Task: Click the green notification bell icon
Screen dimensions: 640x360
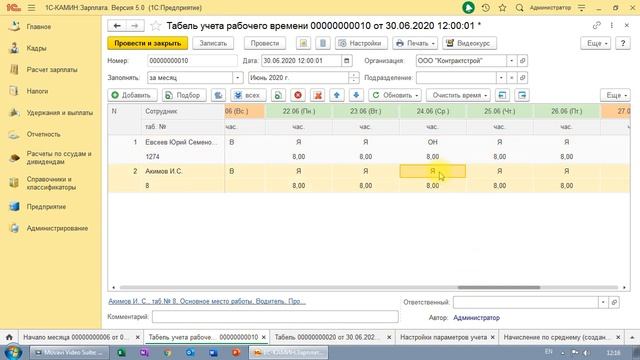Action: click(x=468, y=8)
